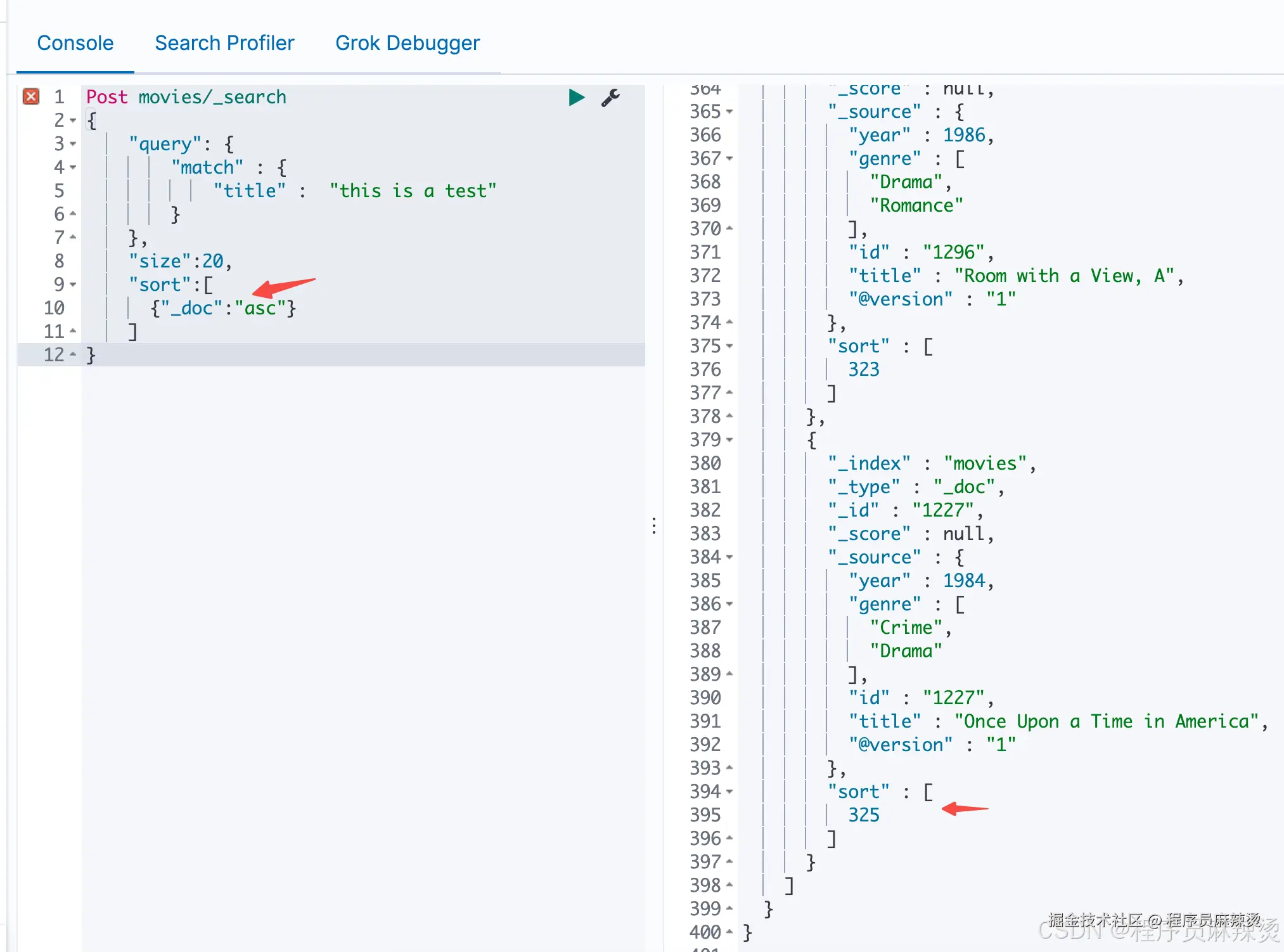The image size is (1284, 952).
Task: Fold the match block on line 4
Action: [x=73, y=167]
